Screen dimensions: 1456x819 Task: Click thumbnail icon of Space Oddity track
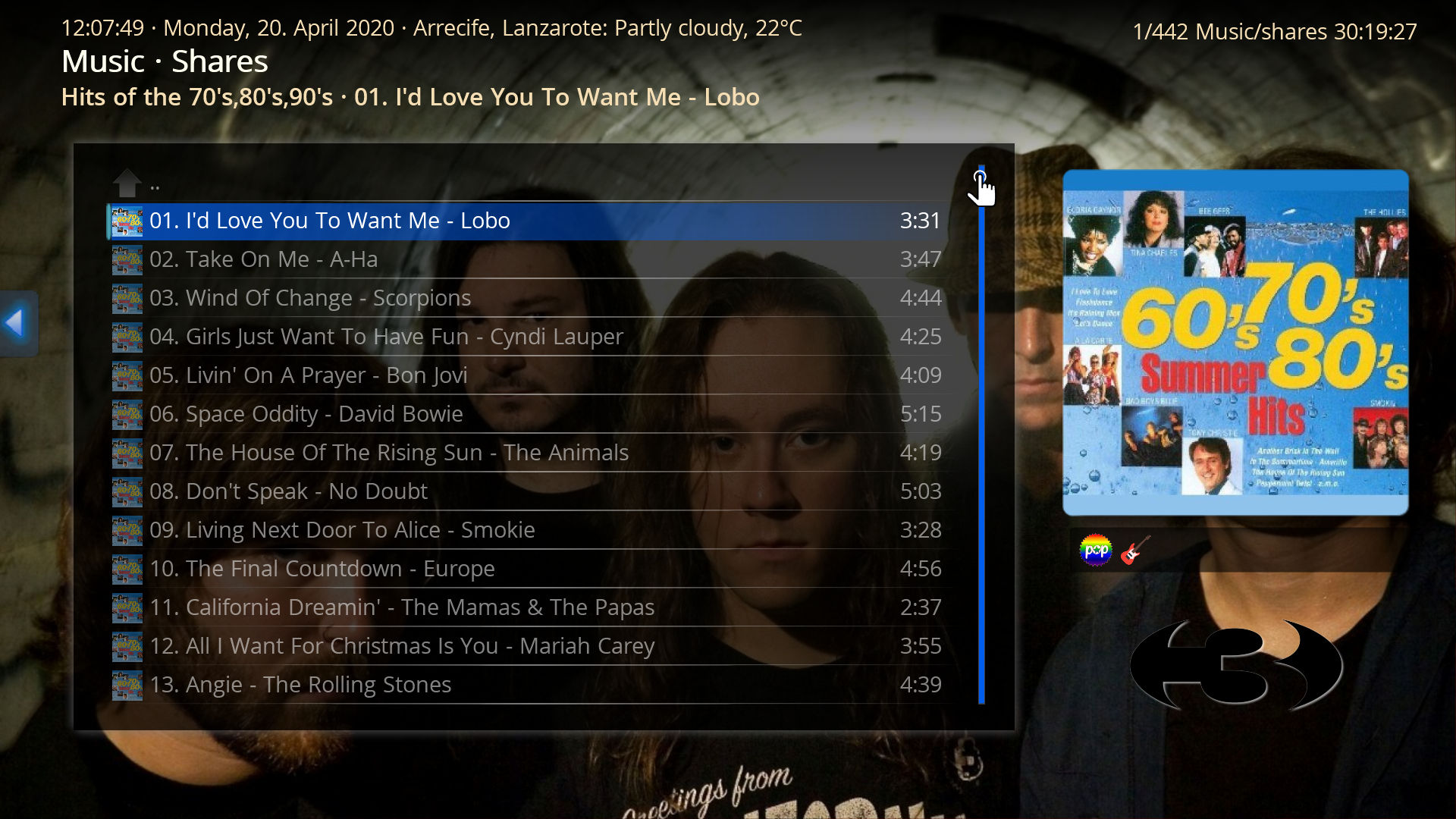pos(127,414)
